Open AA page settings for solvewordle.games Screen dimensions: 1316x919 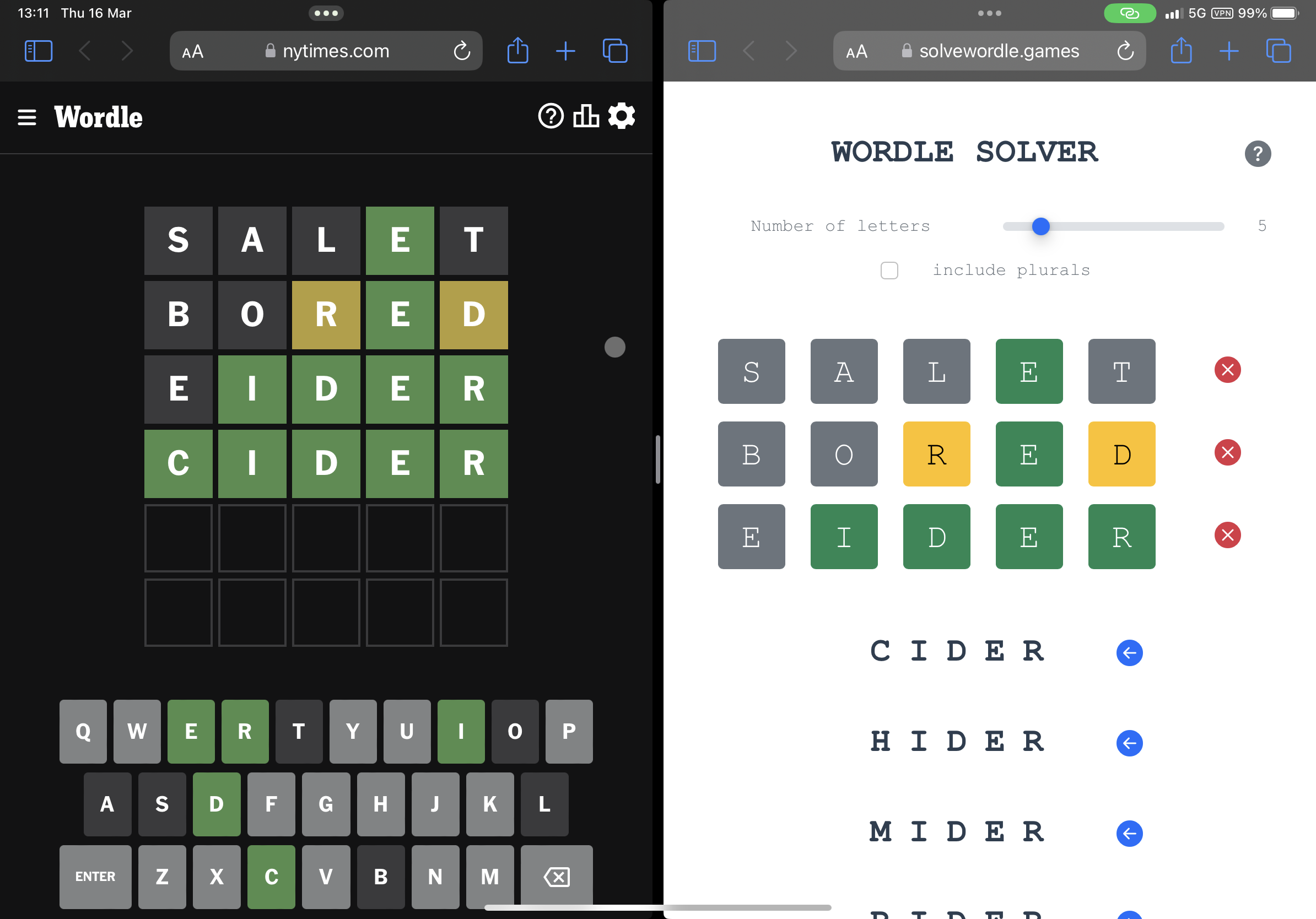[x=857, y=51]
